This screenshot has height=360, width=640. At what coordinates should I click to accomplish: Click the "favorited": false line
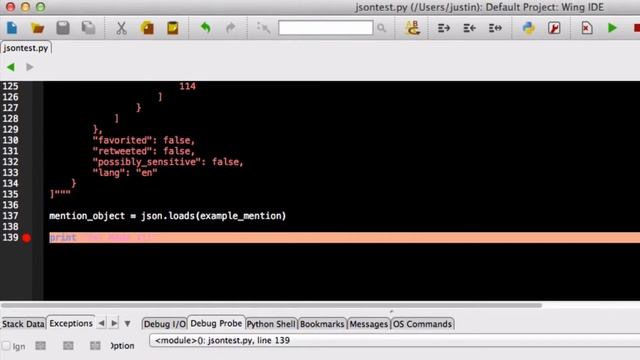[144, 140]
